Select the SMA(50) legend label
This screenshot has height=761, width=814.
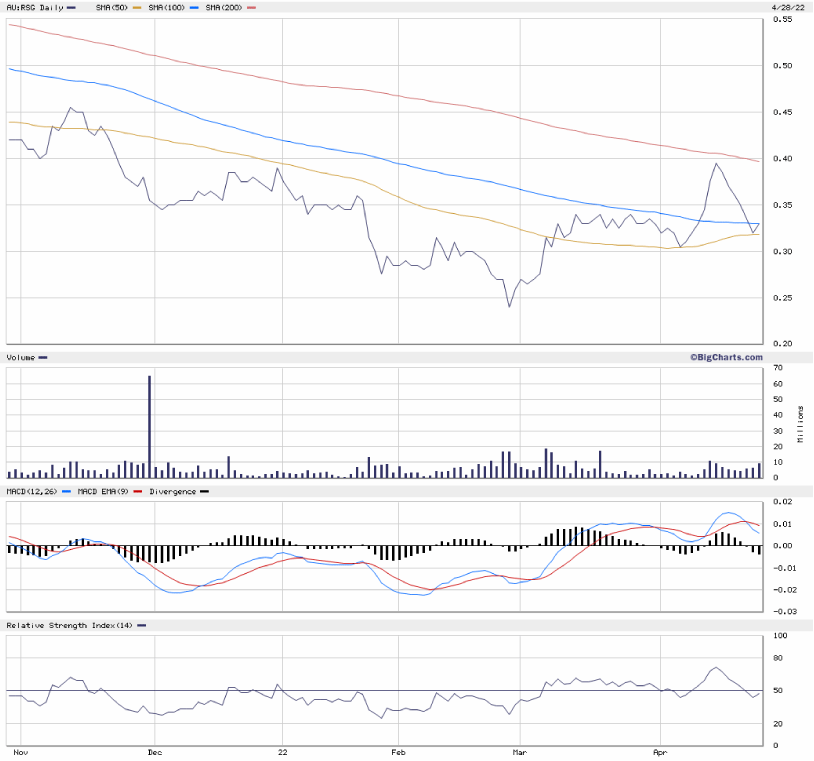[110, 8]
